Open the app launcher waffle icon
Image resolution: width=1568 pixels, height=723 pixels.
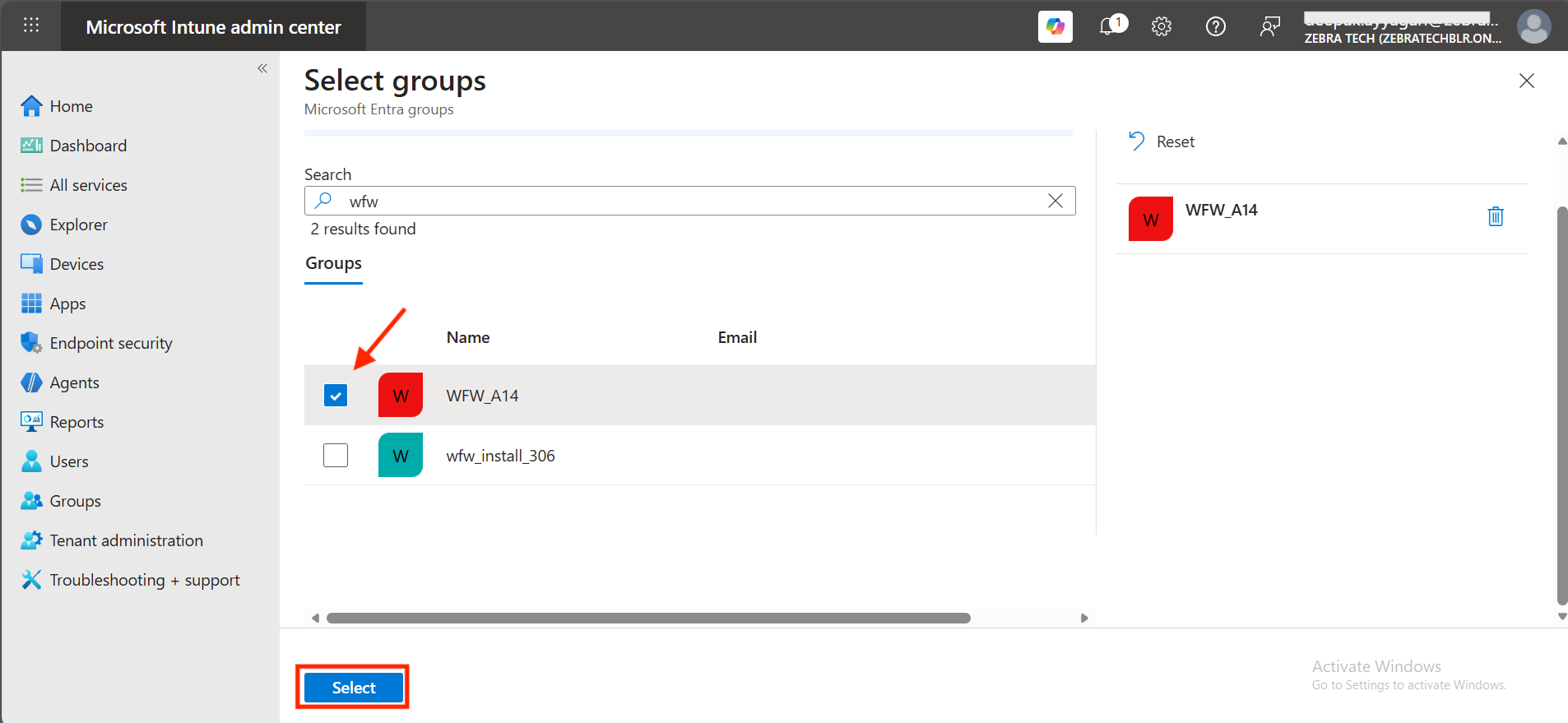(31, 25)
